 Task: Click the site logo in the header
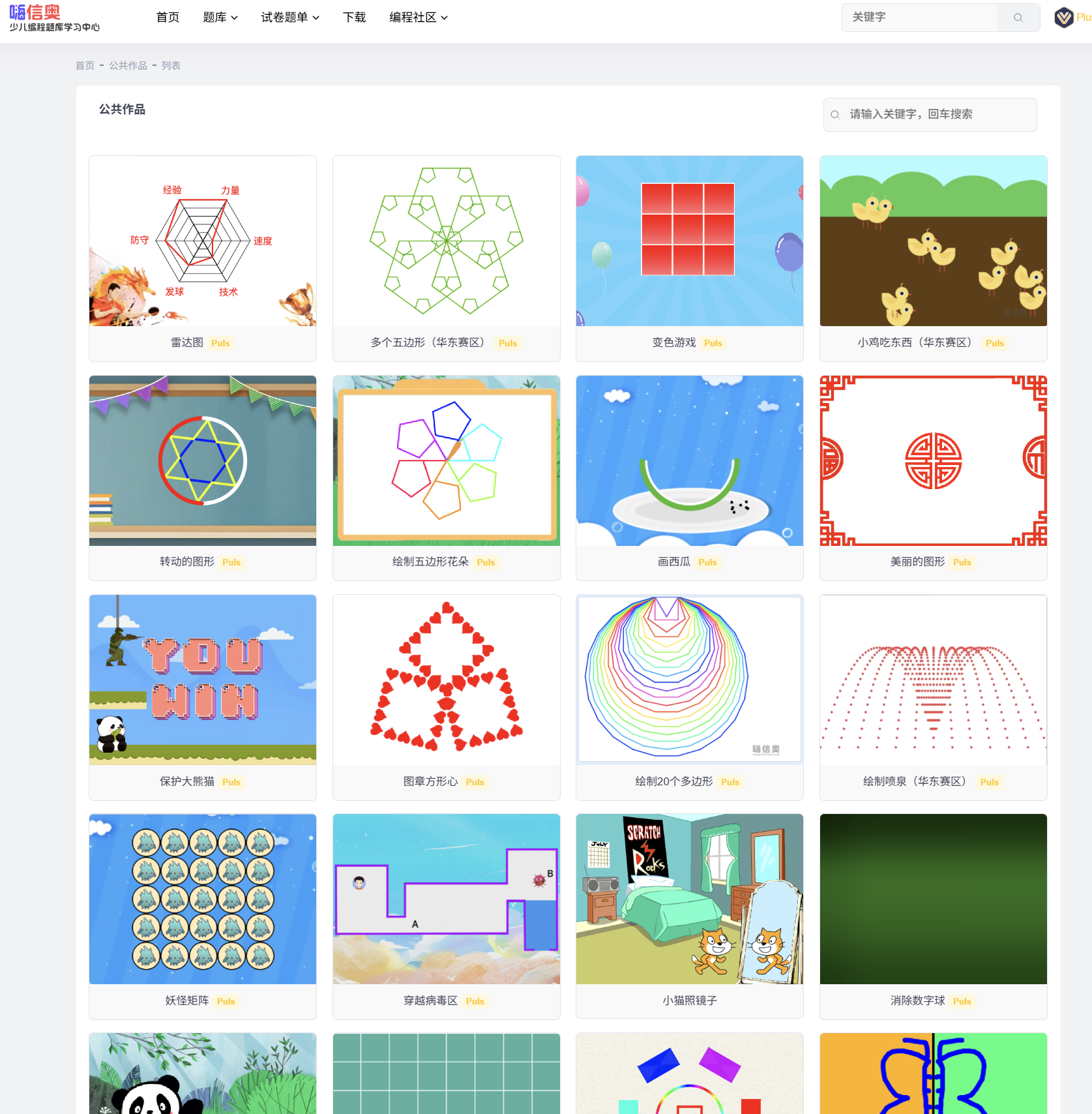[55, 18]
